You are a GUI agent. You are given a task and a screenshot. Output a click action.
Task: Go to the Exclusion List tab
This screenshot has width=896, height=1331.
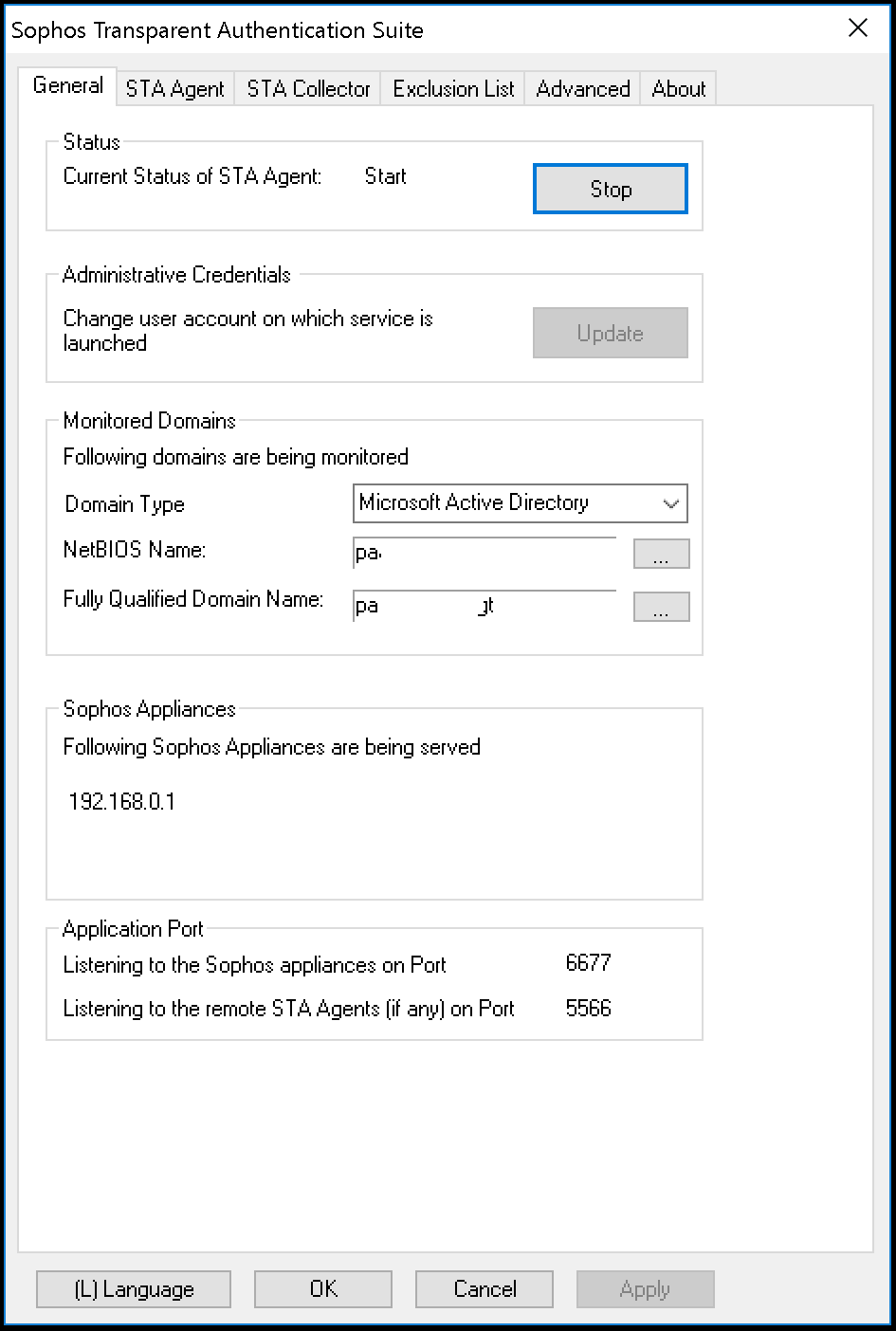[x=453, y=89]
